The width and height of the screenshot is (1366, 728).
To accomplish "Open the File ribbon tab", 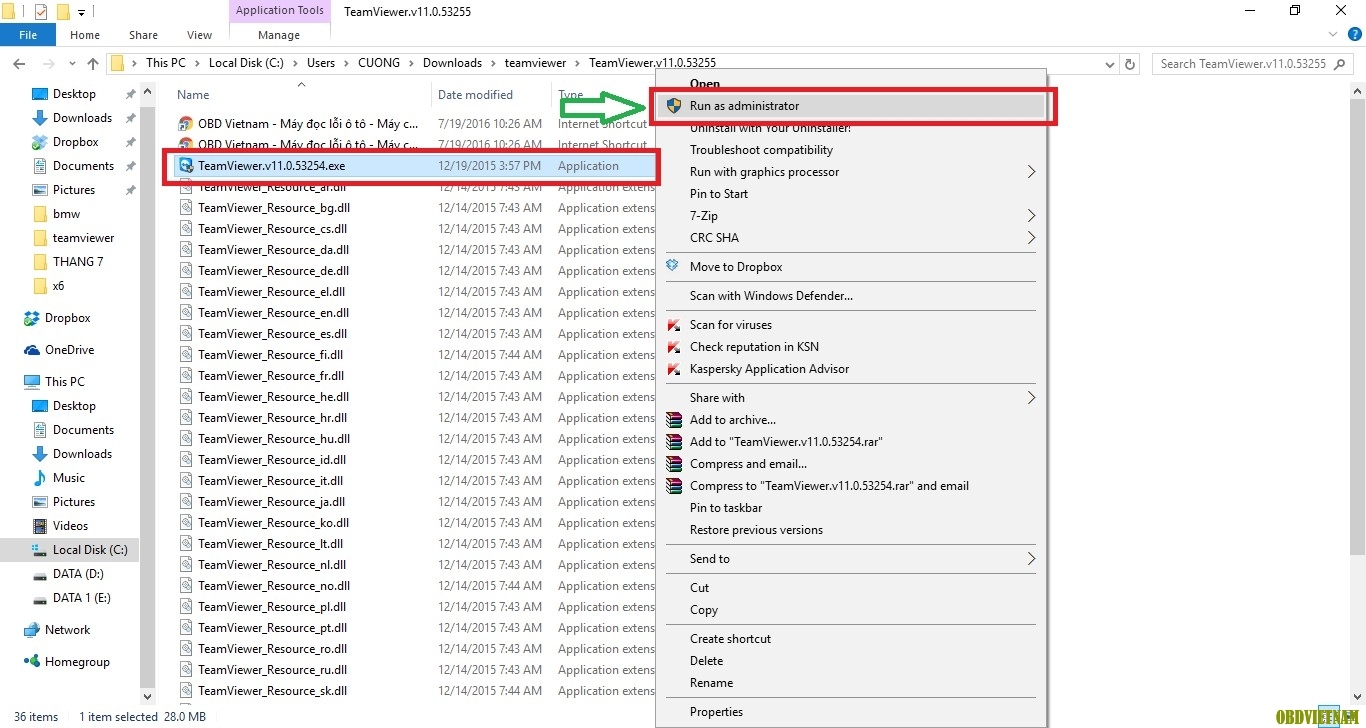I will tap(28, 35).
